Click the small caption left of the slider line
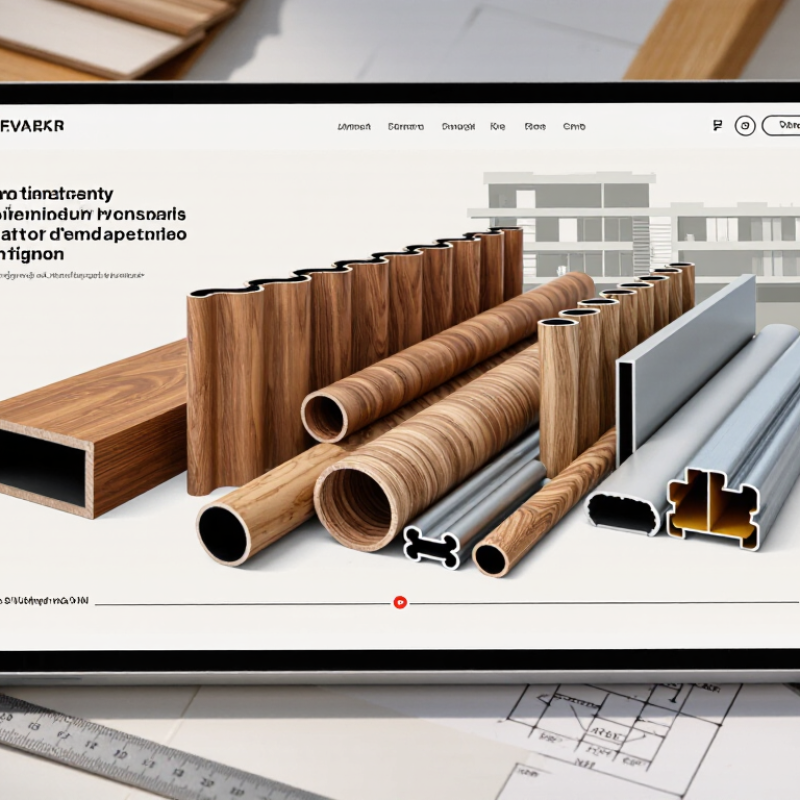Image resolution: width=800 pixels, height=800 pixels. [44, 601]
